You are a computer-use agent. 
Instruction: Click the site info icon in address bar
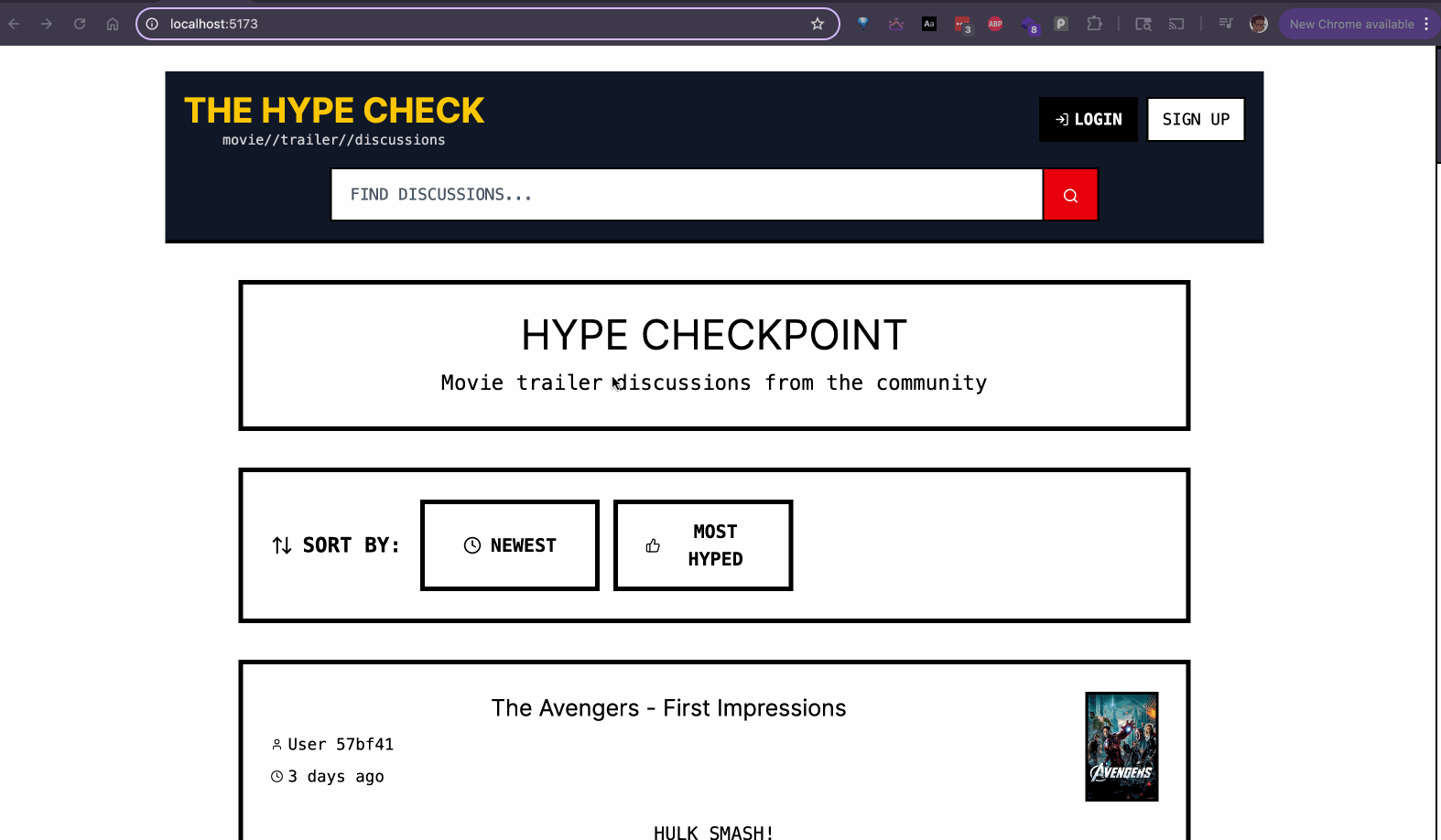(152, 24)
